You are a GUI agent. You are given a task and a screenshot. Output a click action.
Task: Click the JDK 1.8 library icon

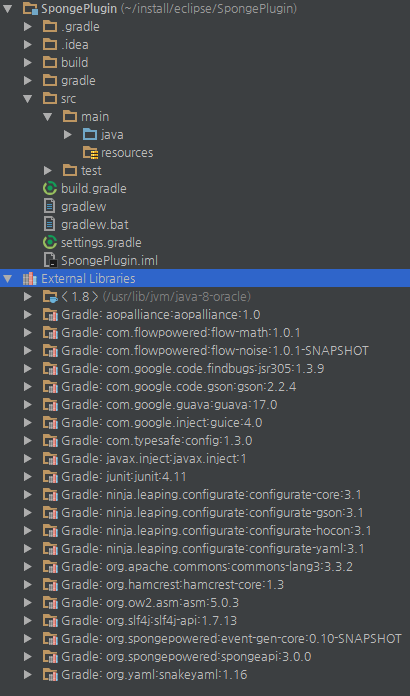pos(50,297)
